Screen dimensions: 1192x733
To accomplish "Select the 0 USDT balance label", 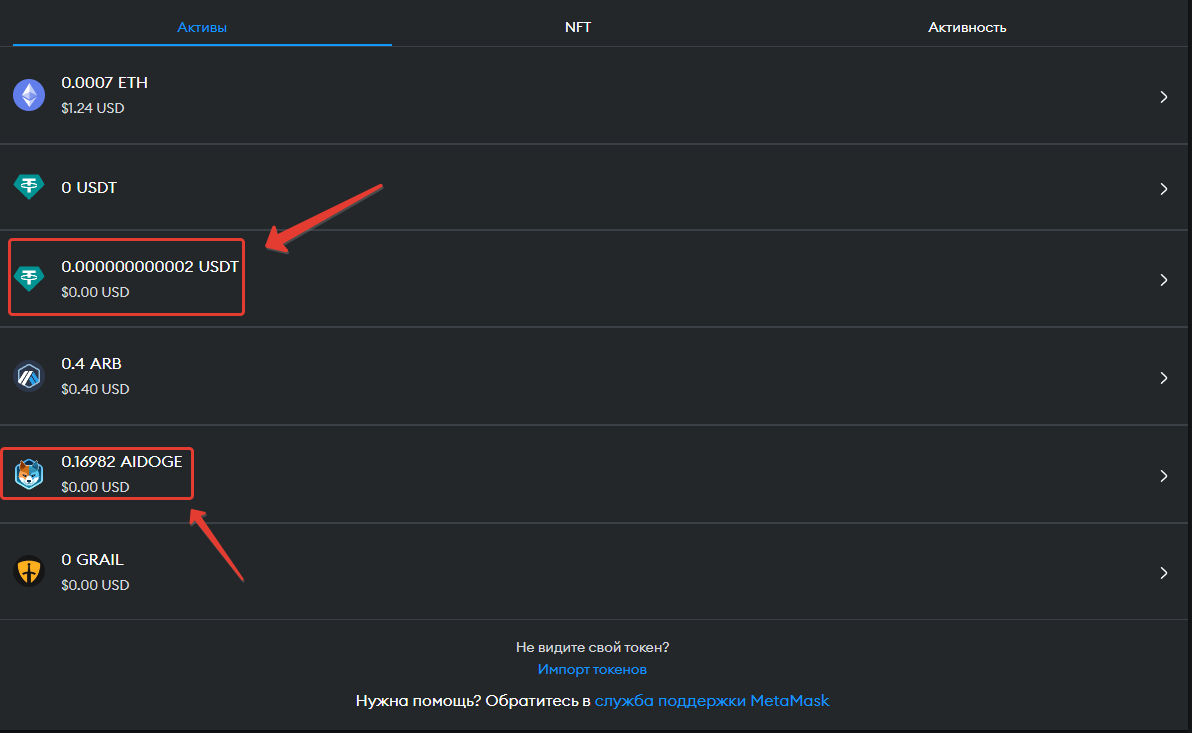I will [x=89, y=187].
